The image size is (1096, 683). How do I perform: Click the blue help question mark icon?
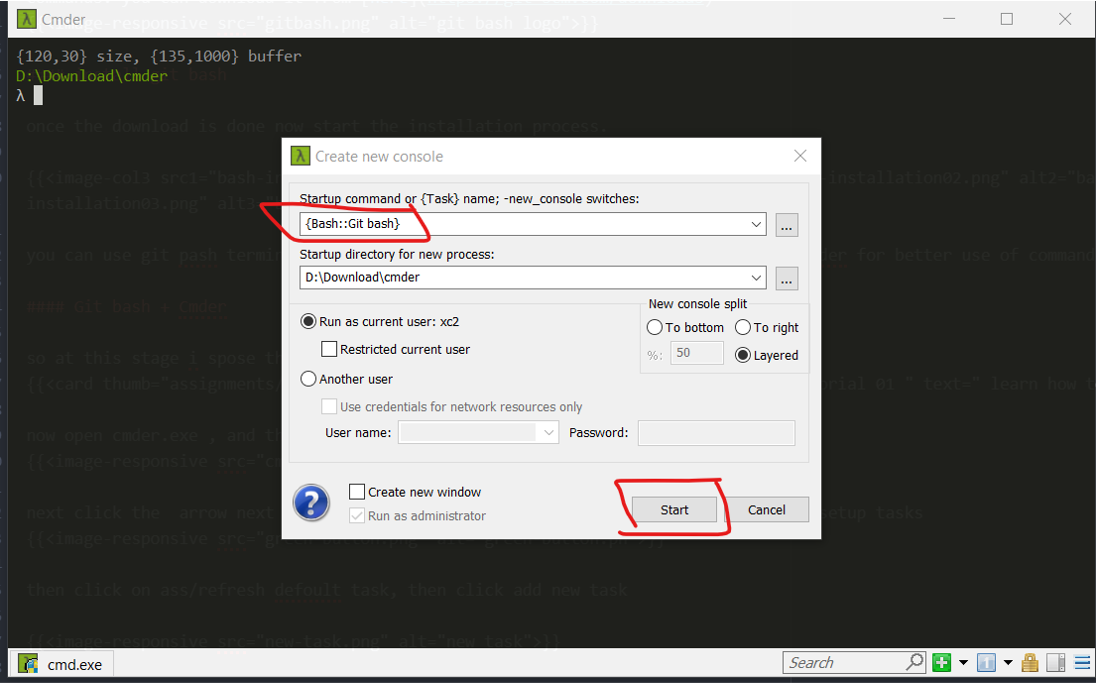pos(312,503)
